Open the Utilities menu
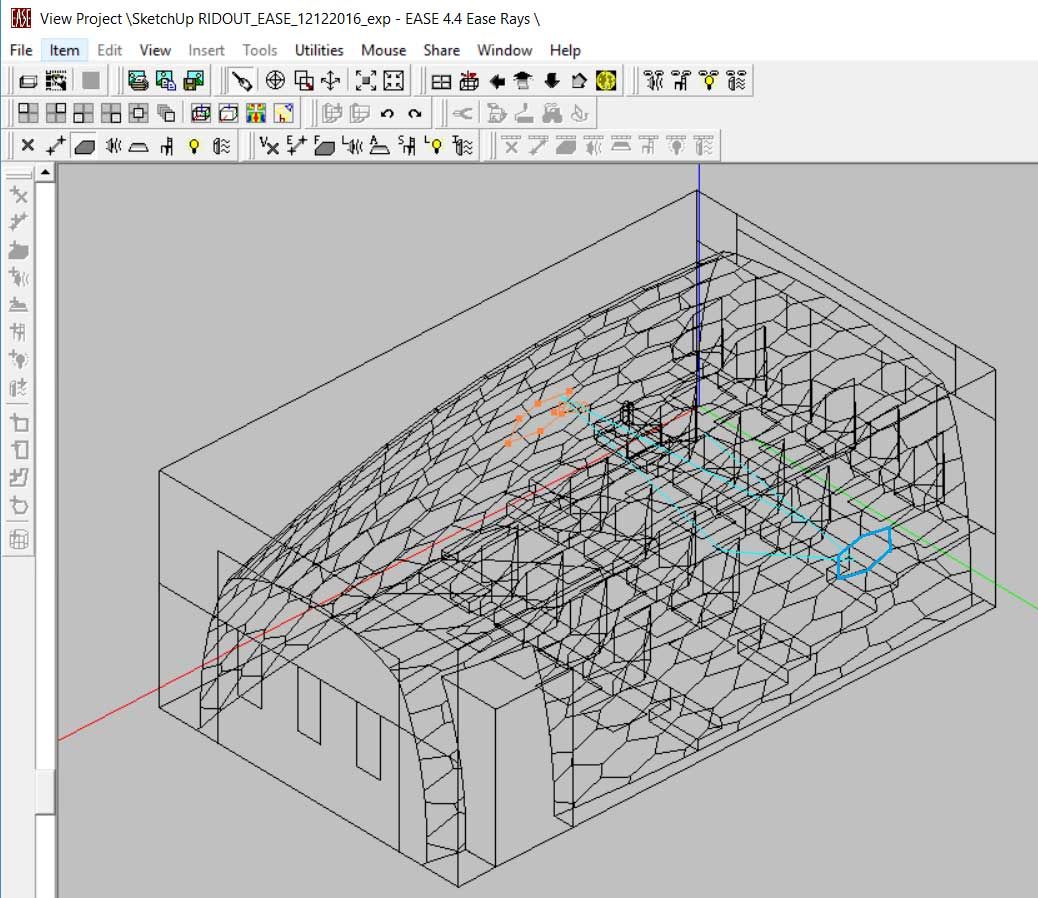 tap(319, 50)
